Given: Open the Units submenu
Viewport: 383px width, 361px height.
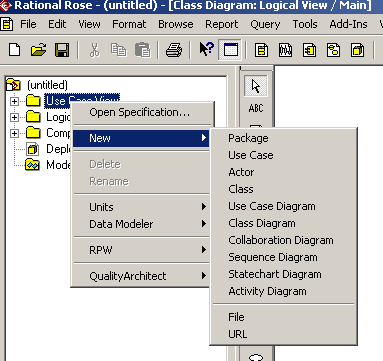Looking at the screenshot, I should [141, 207].
